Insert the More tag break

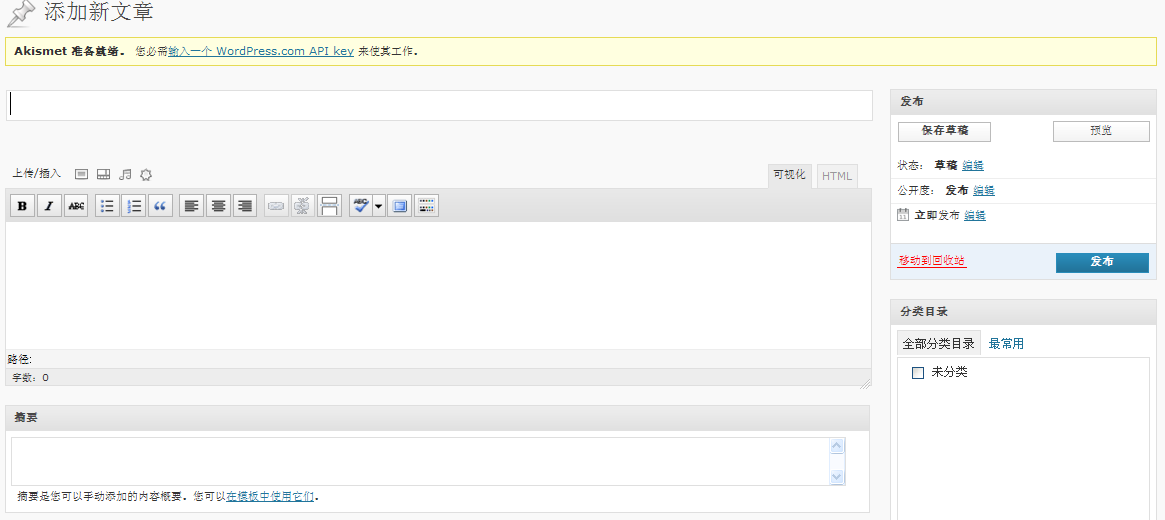pos(329,206)
